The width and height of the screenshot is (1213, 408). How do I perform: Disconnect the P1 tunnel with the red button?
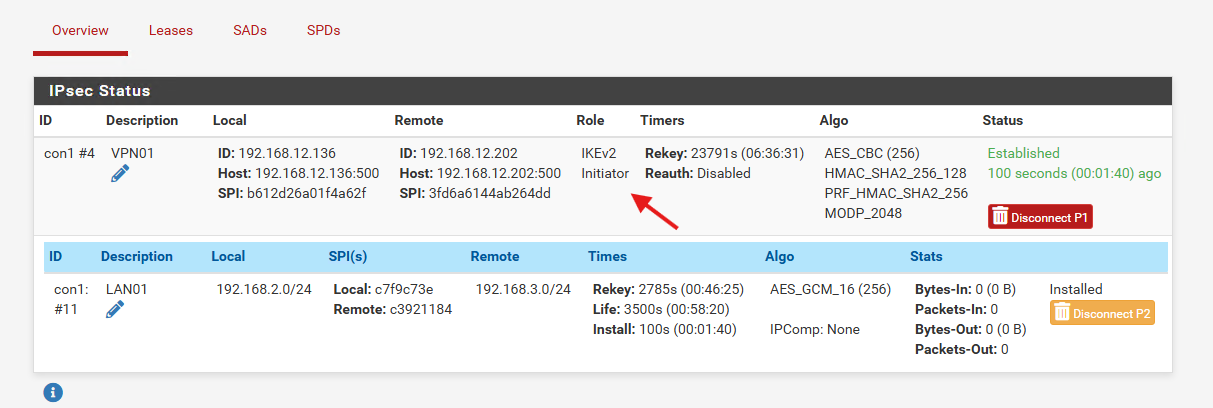[1040, 216]
